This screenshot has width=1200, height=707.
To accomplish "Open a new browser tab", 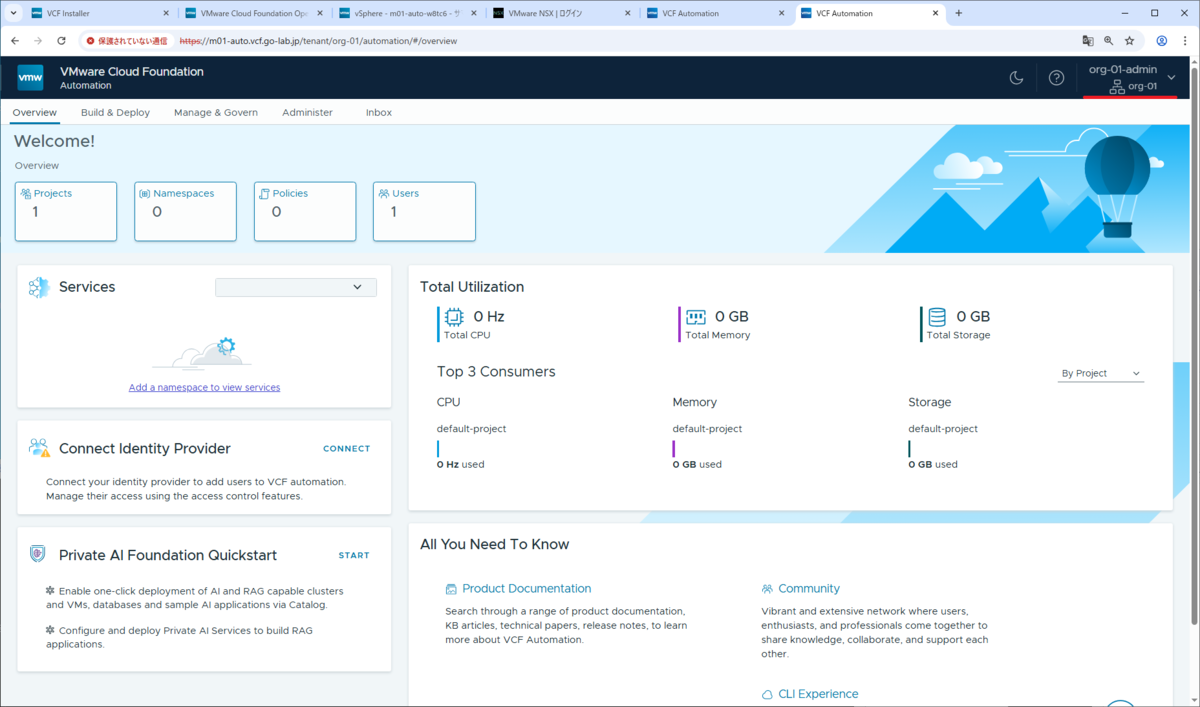I will pyautogui.click(x=958, y=13).
